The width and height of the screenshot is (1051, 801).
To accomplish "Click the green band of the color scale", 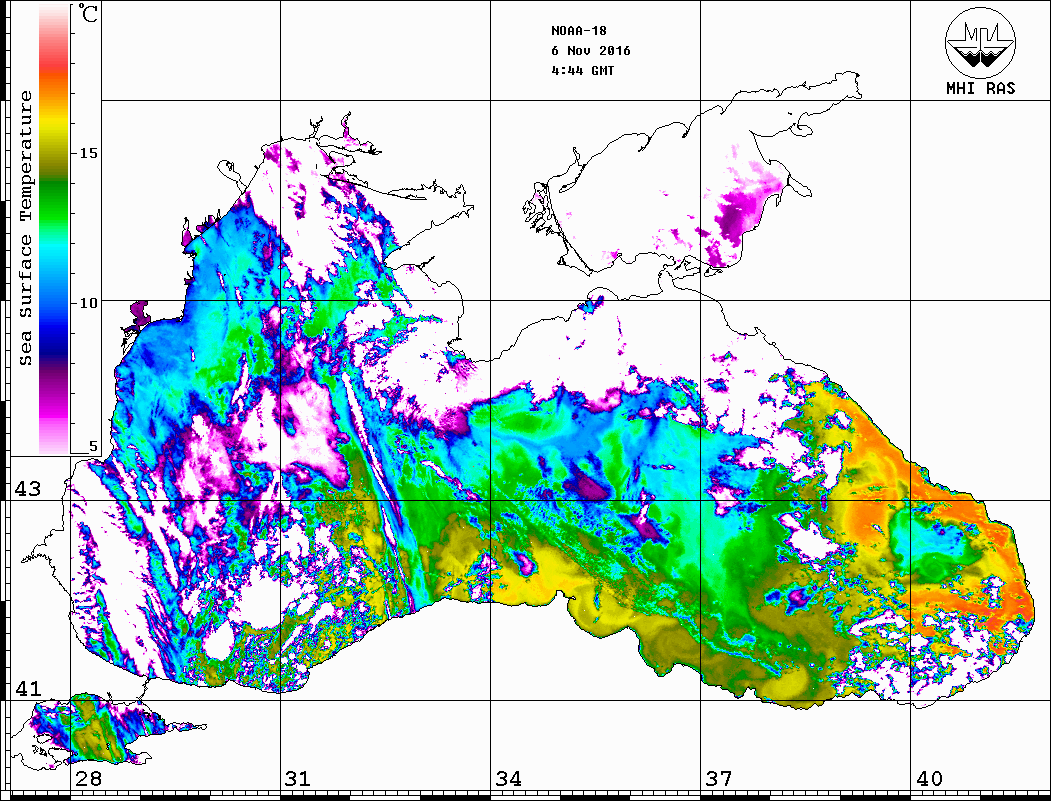I will 54,201.
